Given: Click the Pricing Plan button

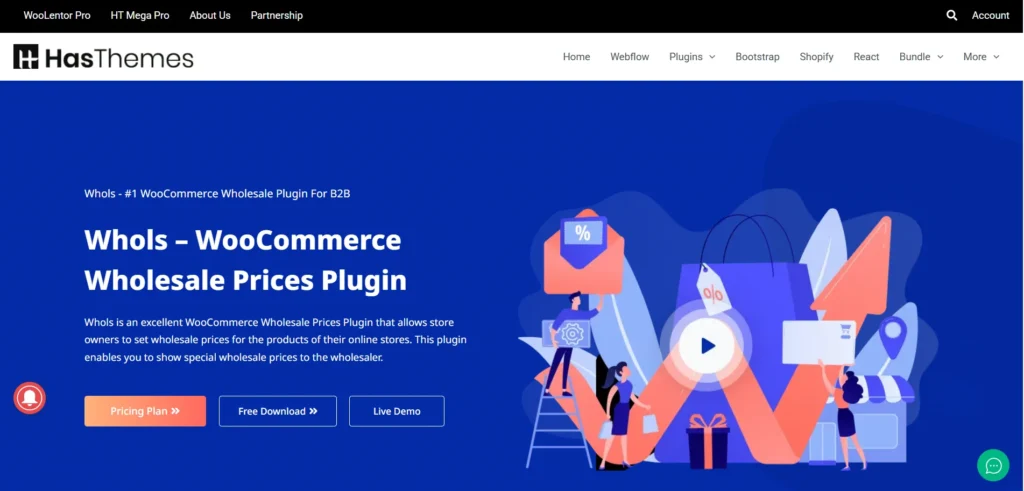Looking at the screenshot, I should tap(145, 411).
